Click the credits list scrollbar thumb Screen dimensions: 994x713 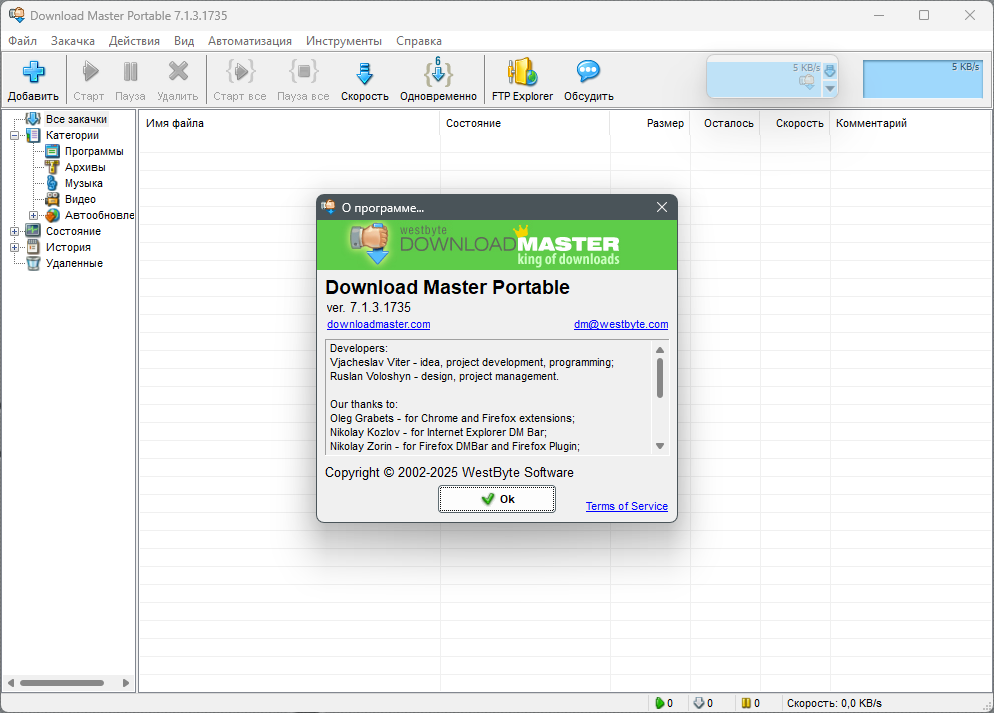(660, 378)
